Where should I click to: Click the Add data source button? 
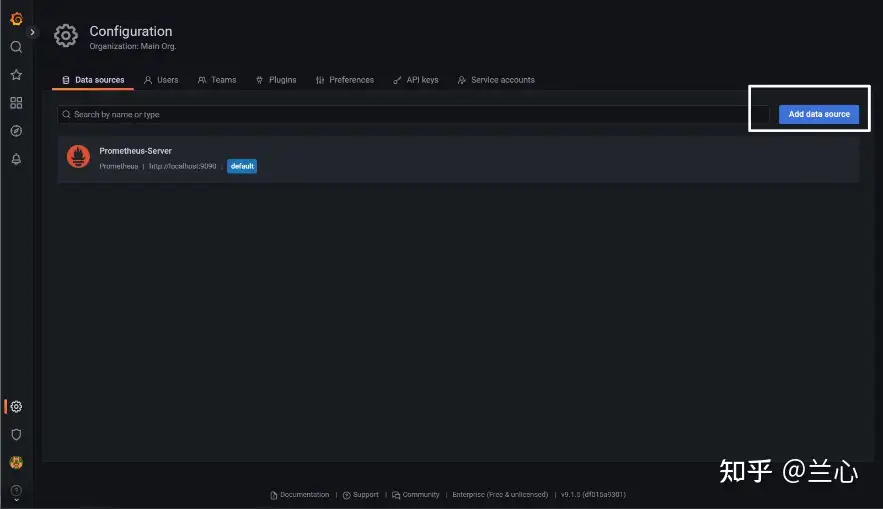coord(819,114)
